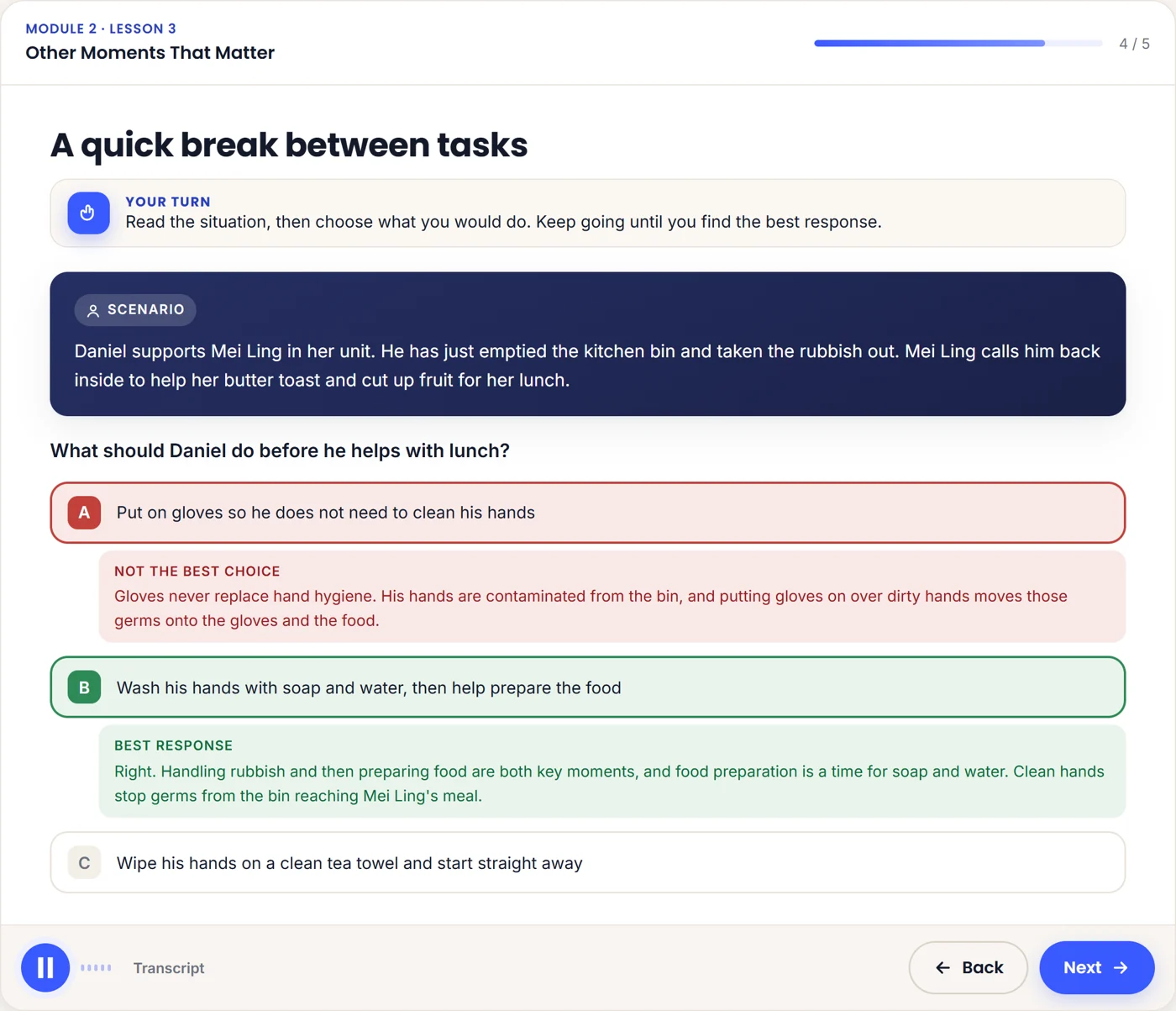The image size is (1176, 1011).
Task: Click the right arrow in Next button
Action: pos(1121,968)
